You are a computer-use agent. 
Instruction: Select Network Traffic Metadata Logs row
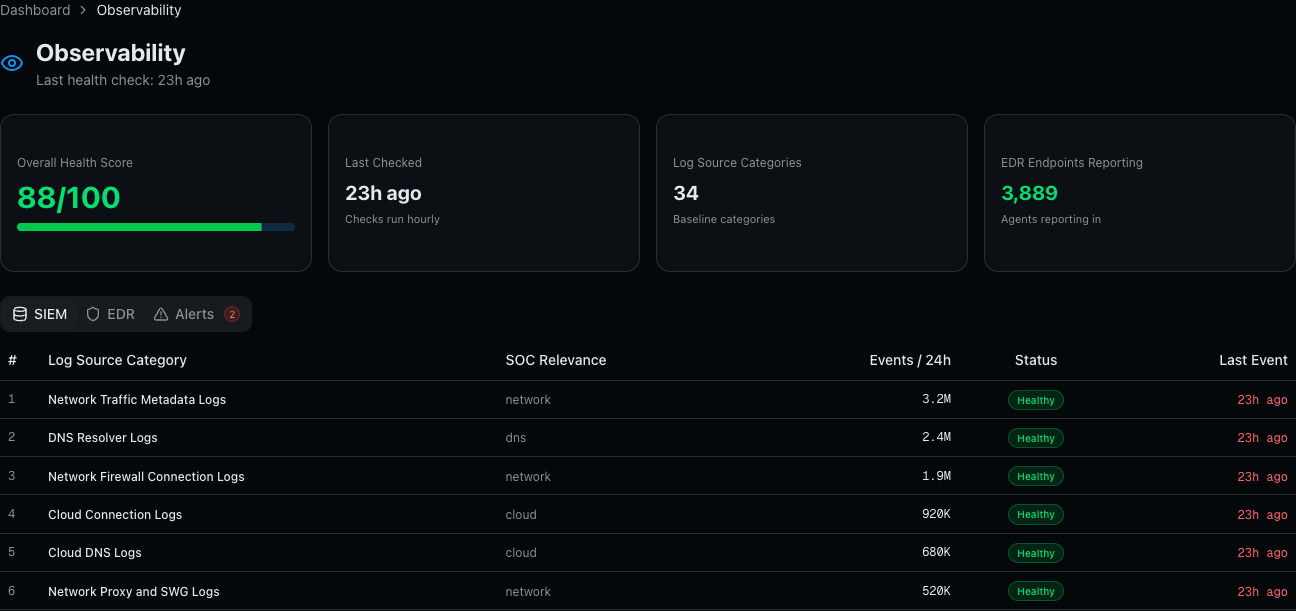pyautogui.click(x=648, y=400)
